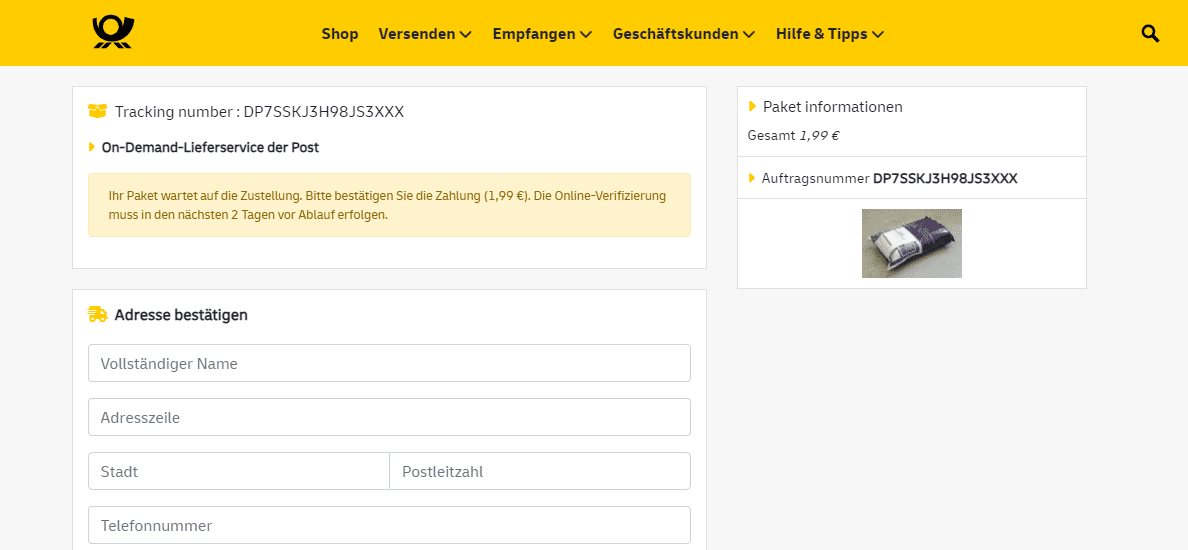Open the Hilfe & Tipps menu
Screen dimensions: 1188x550
pos(829,34)
